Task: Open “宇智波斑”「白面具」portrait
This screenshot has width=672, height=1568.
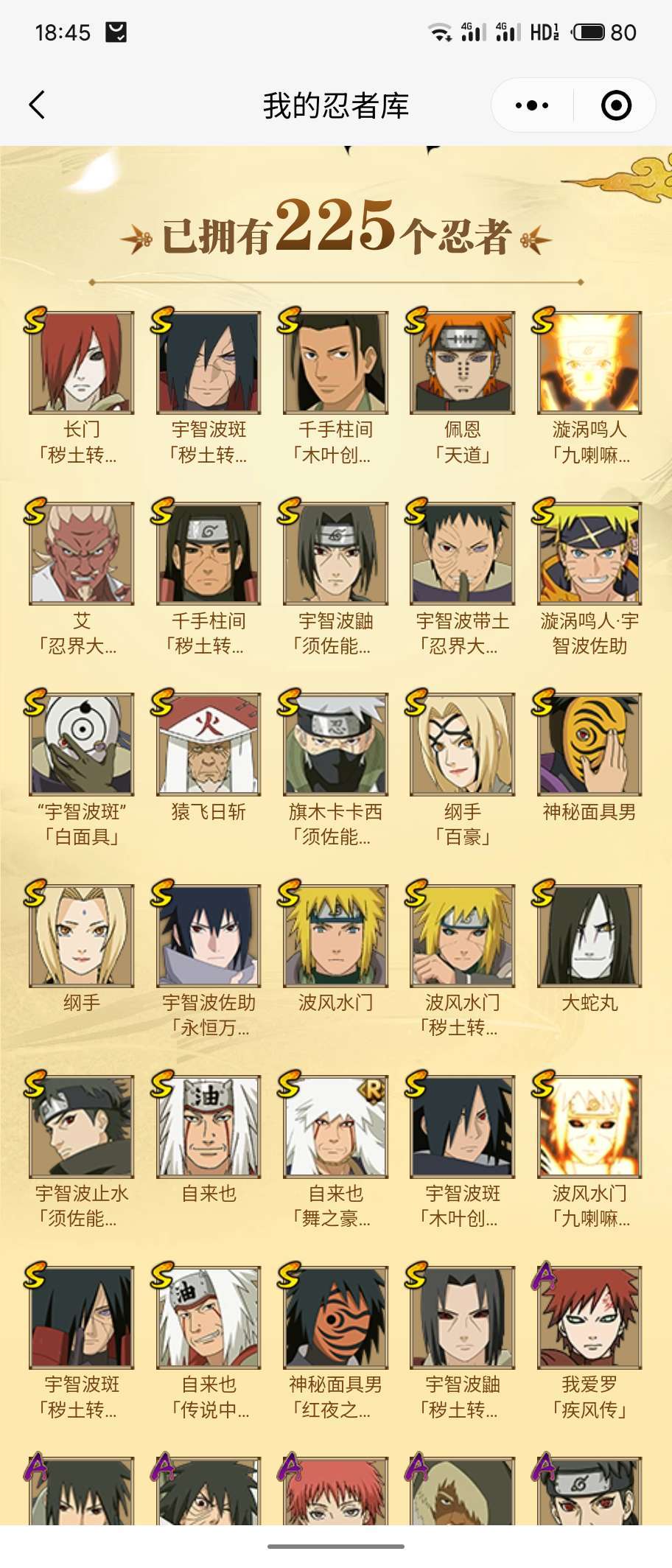Action: pyautogui.click(x=82, y=744)
